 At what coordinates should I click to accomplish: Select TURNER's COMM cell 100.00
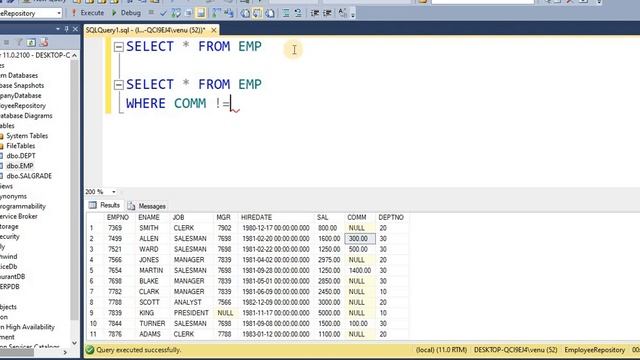[360, 324]
